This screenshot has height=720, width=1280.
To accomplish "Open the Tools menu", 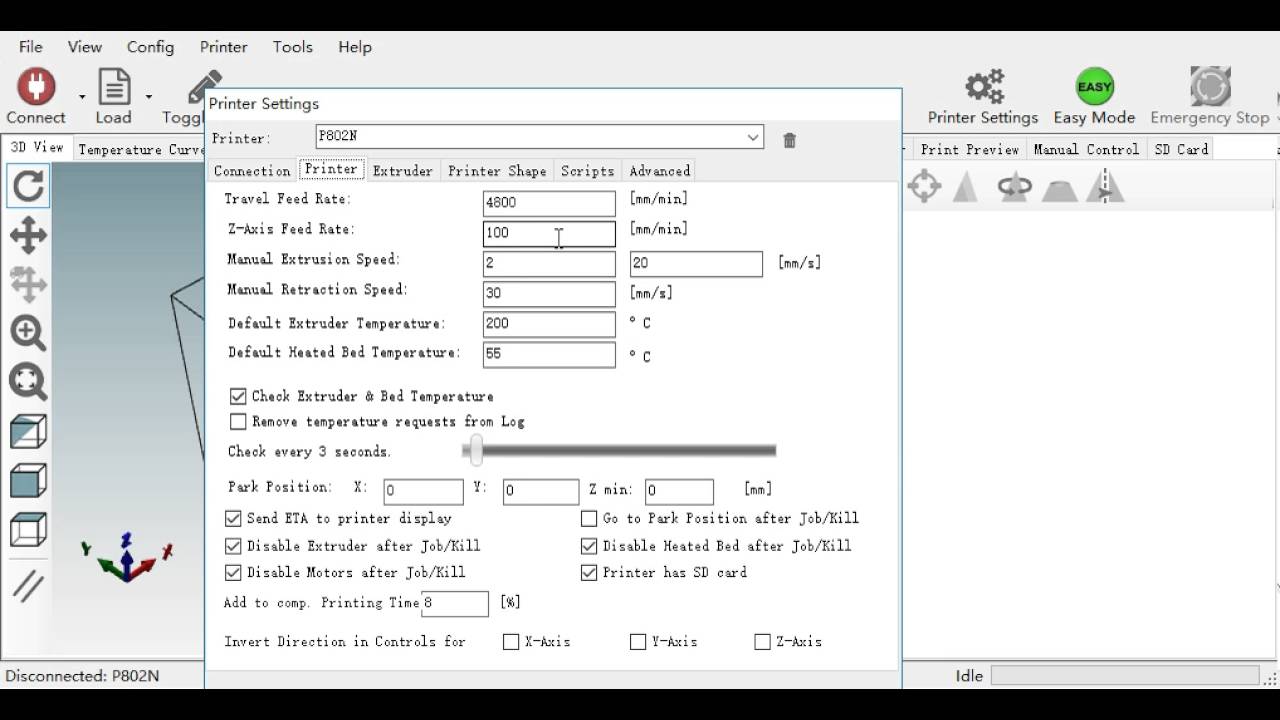I will point(292,47).
